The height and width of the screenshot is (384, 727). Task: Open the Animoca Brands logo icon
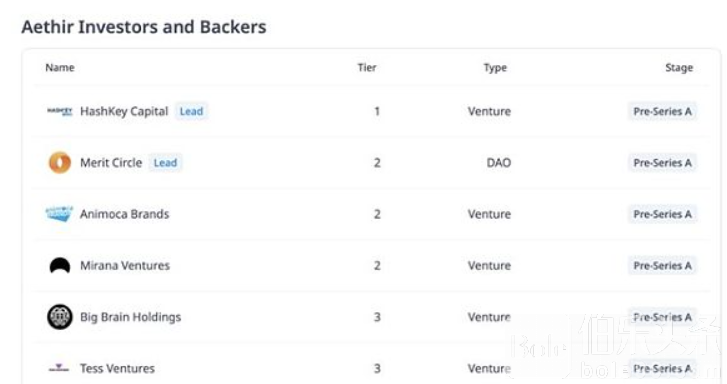click(x=60, y=214)
